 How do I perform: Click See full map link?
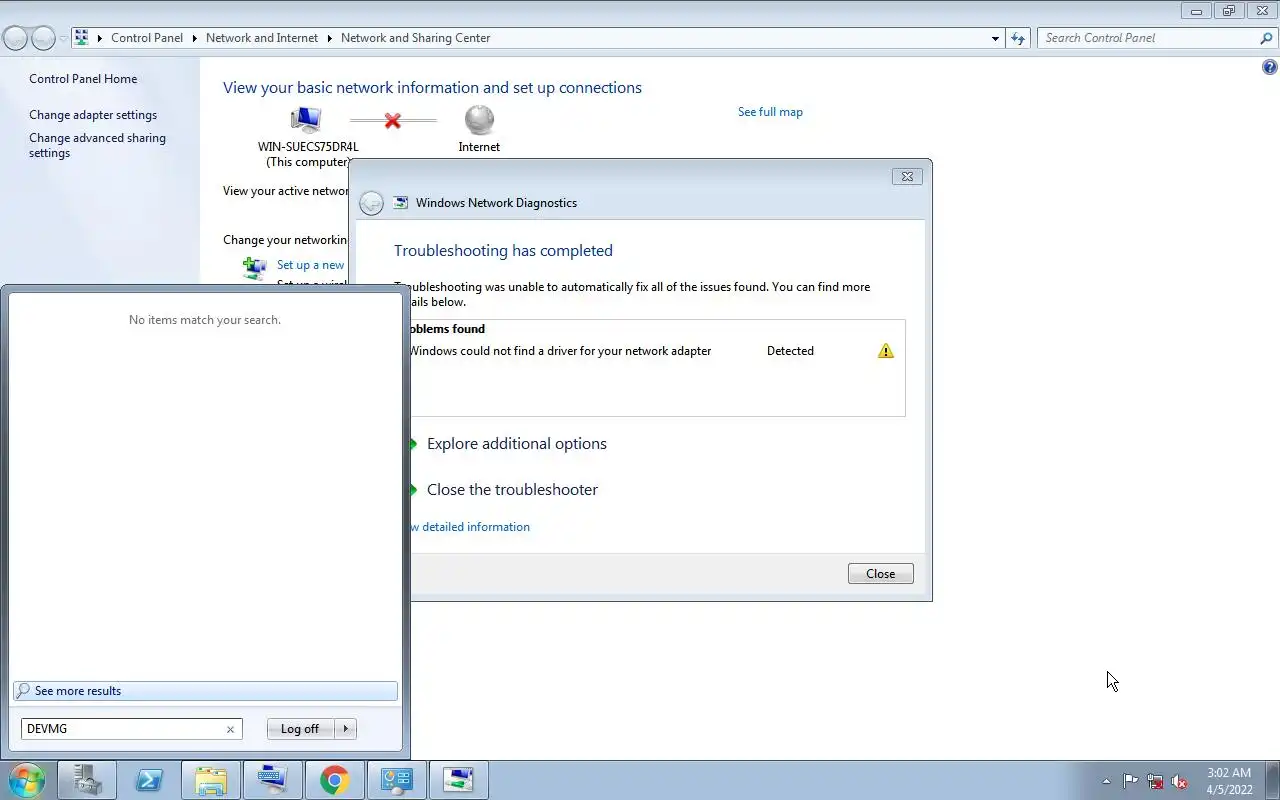pyautogui.click(x=770, y=112)
